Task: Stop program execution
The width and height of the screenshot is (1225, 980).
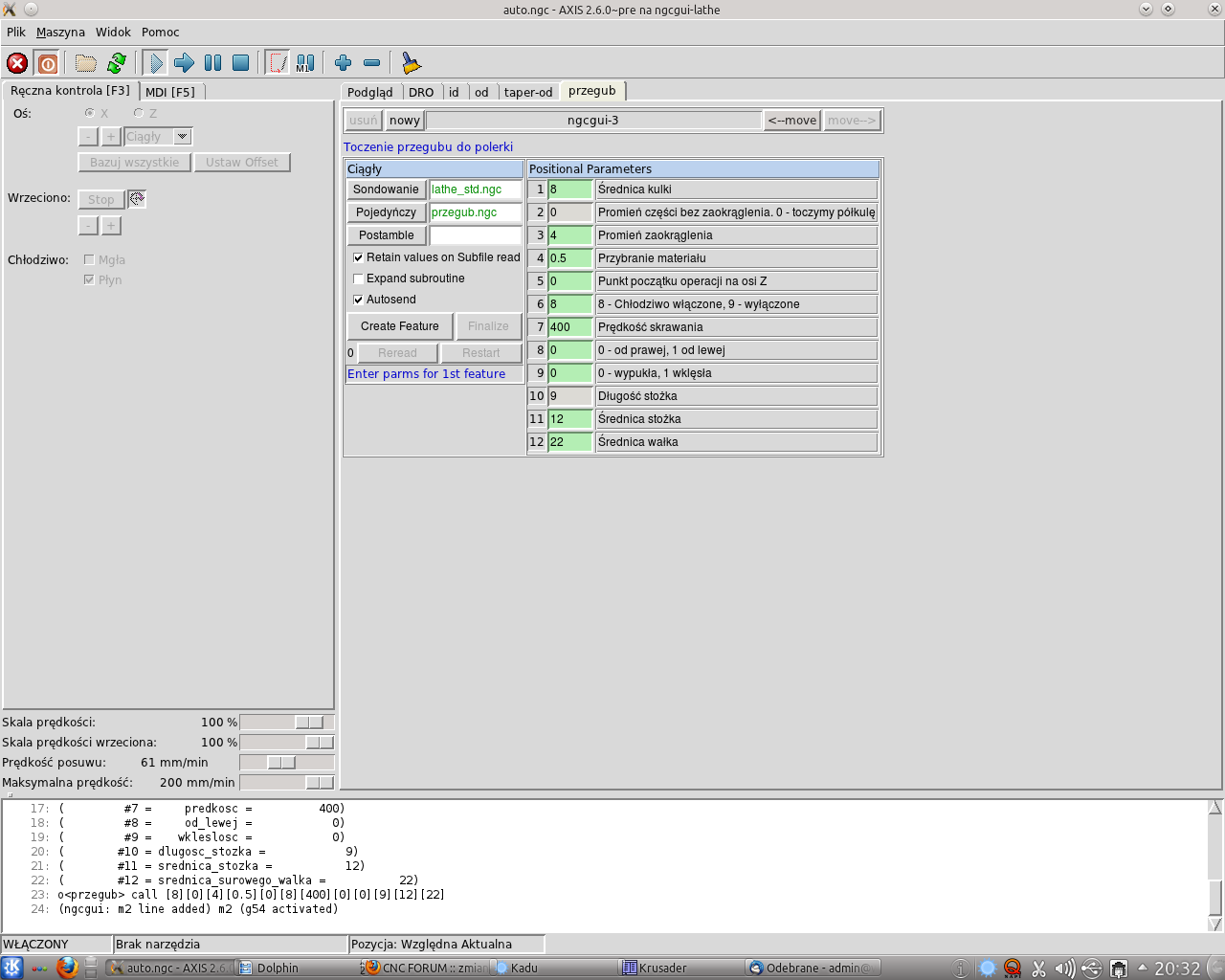Action: pyautogui.click(x=241, y=63)
